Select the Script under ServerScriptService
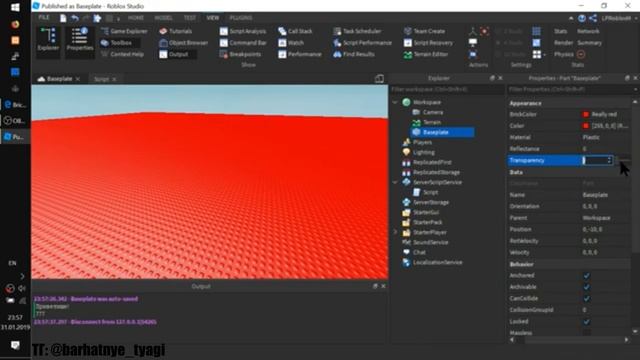Viewport: 640px width, 360px height. click(x=426, y=192)
